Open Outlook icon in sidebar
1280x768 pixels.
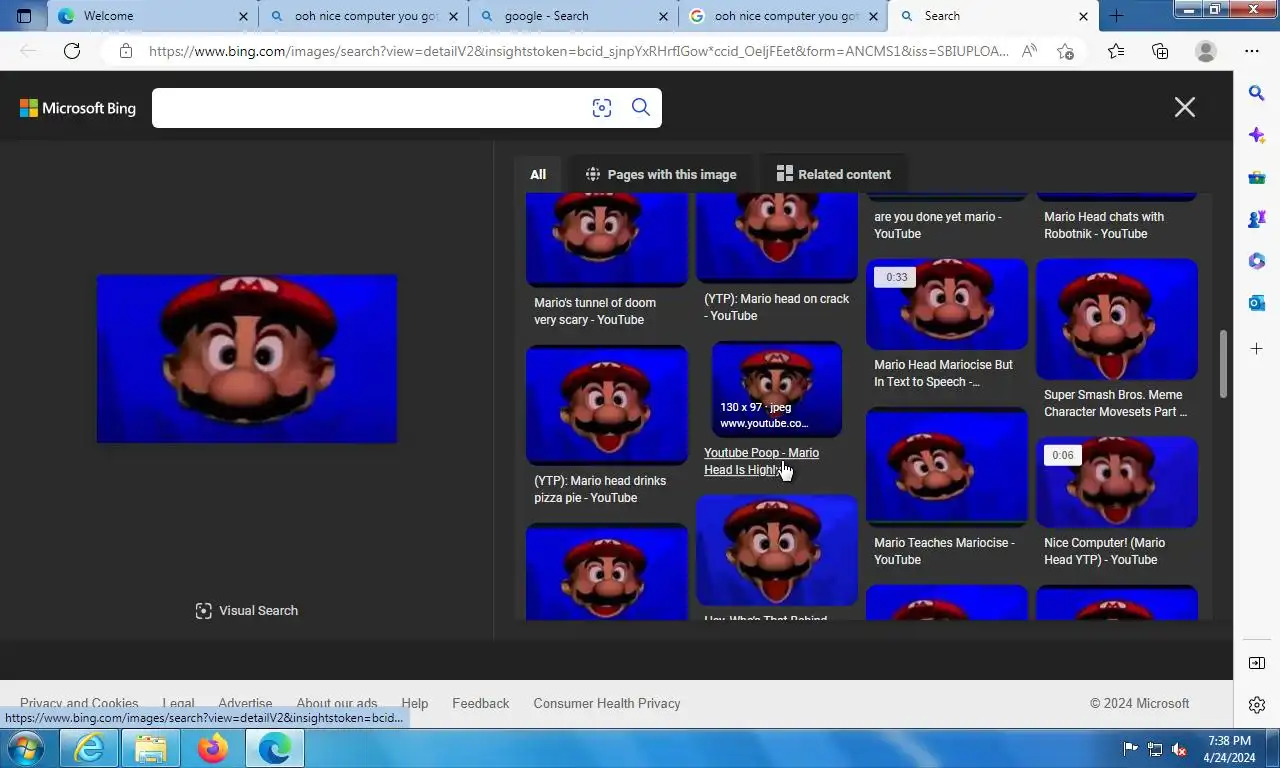tap(1257, 304)
